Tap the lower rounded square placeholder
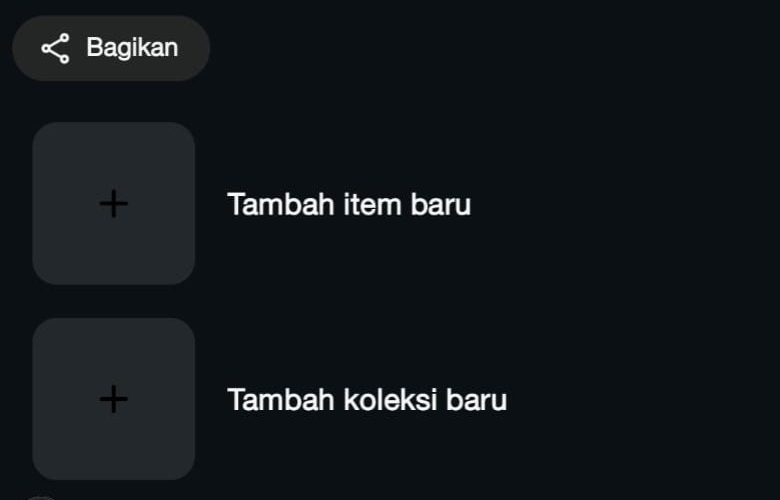The image size is (780, 500). point(113,399)
